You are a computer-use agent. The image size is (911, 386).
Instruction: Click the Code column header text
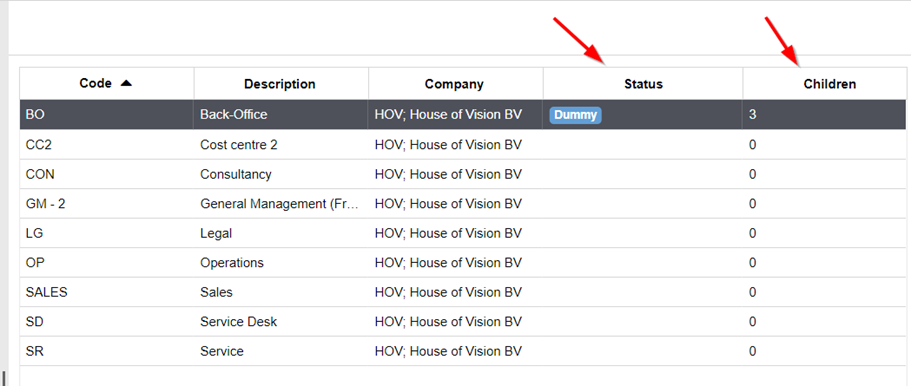(96, 84)
